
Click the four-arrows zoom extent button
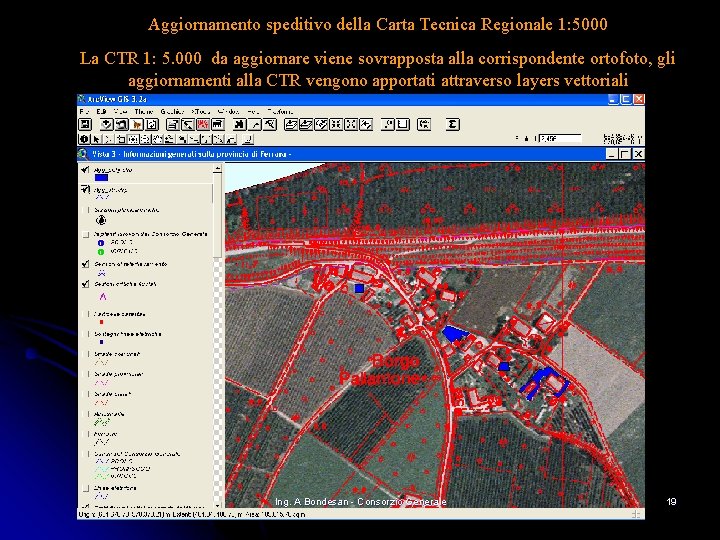[336, 124]
